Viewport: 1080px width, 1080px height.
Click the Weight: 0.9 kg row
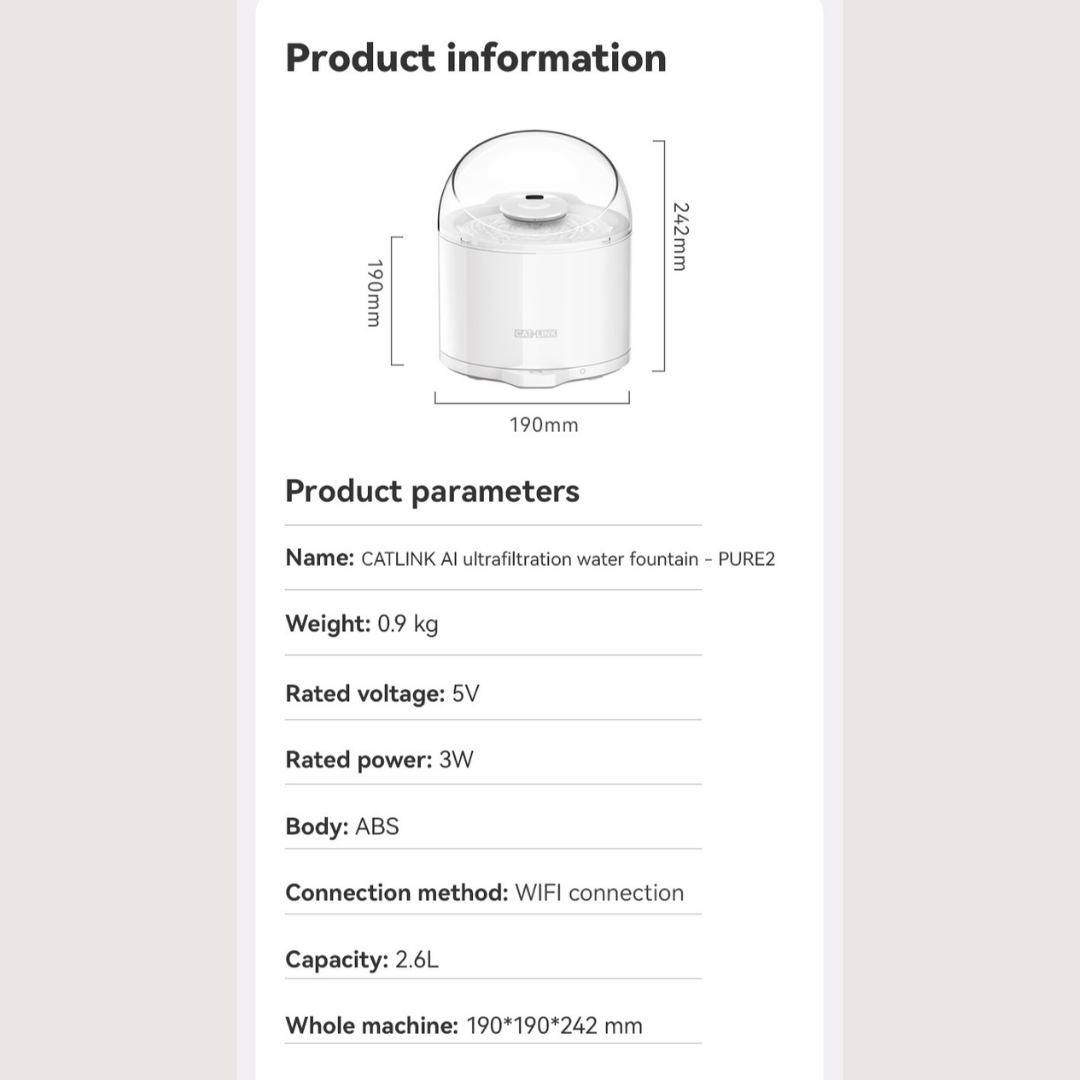(362, 624)
